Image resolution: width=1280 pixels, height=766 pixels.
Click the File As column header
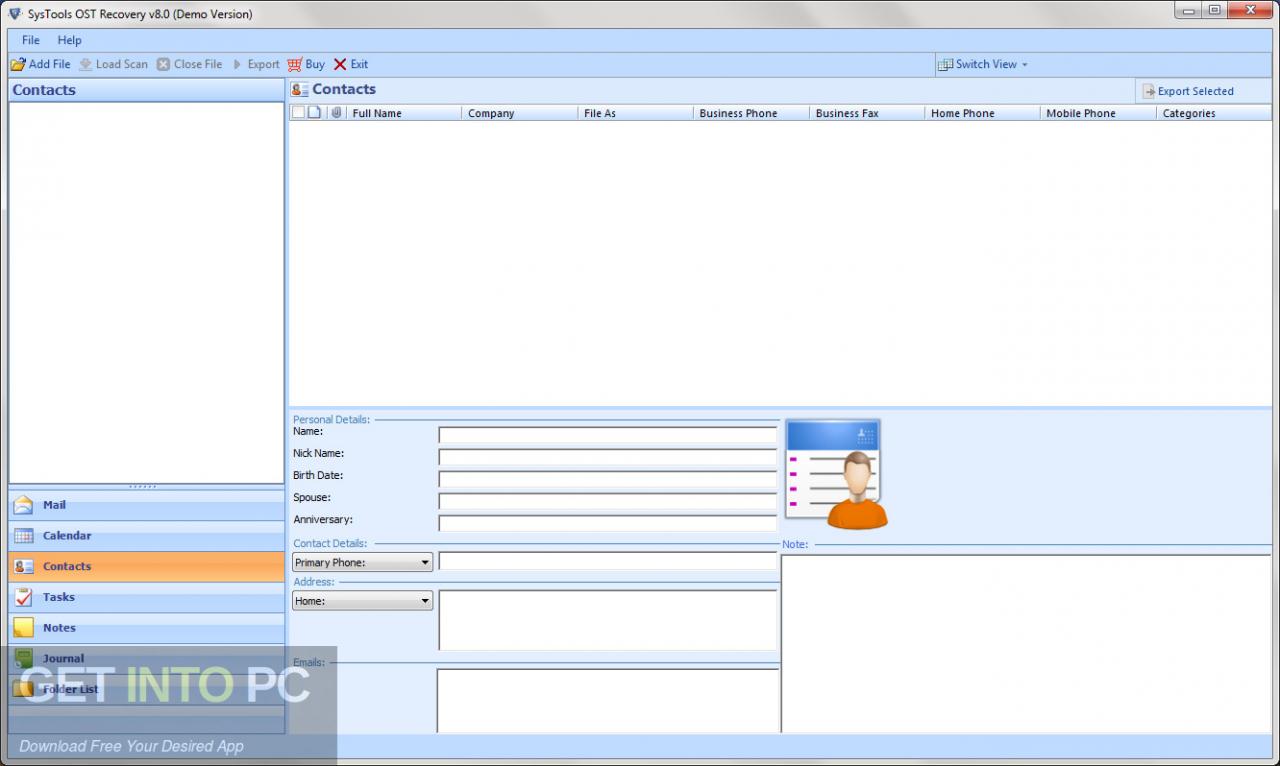[636, 113]
